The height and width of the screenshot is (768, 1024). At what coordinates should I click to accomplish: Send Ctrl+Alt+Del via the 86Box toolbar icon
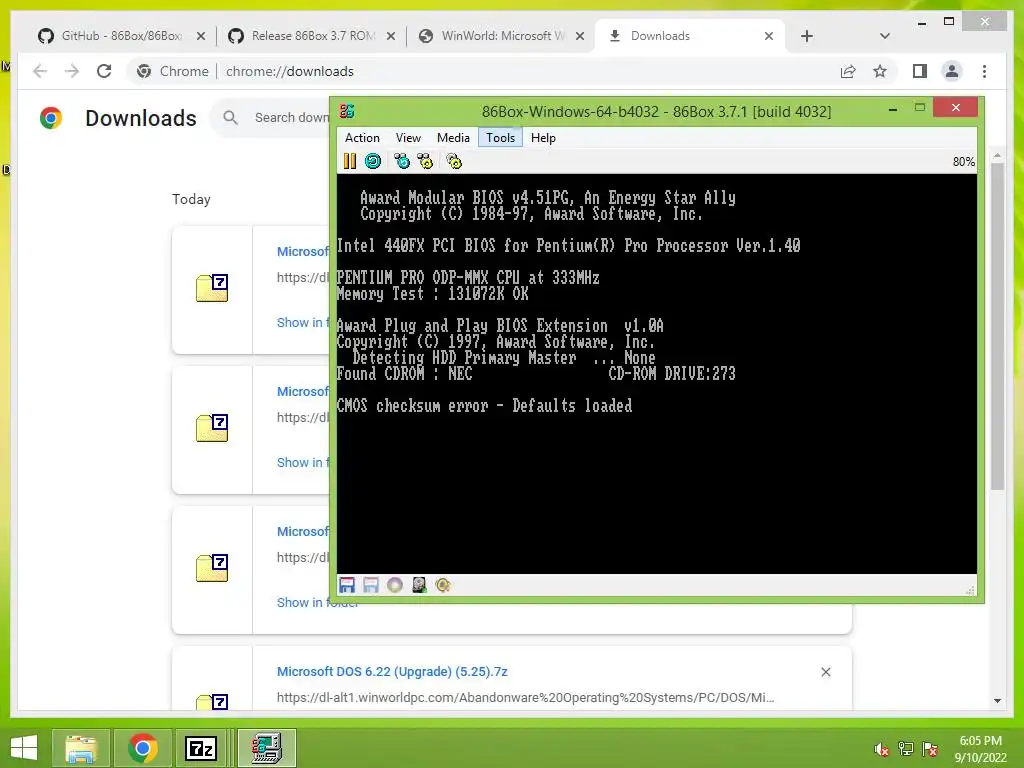402,161
